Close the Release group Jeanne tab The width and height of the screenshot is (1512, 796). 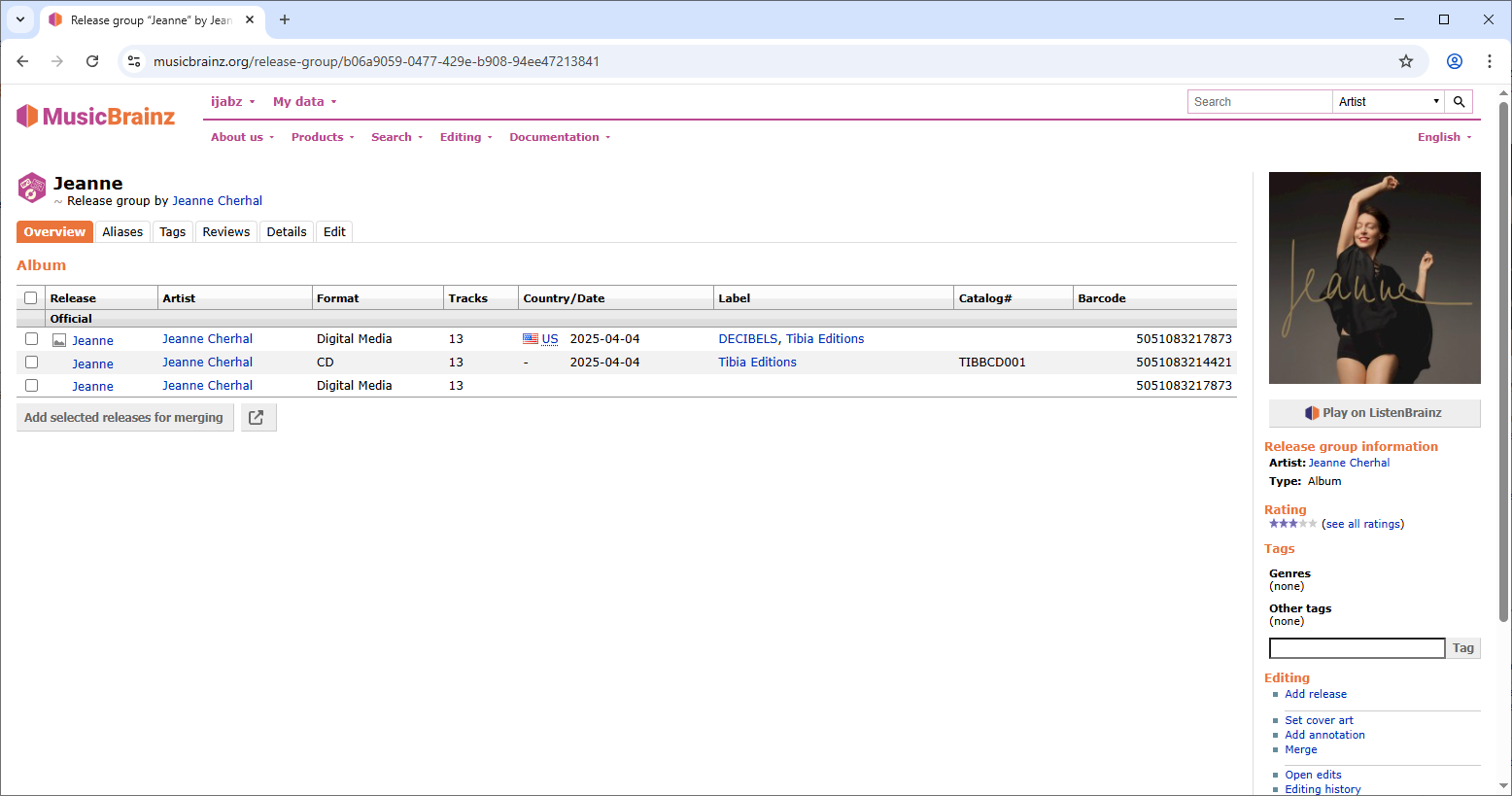tap(250, 19)
